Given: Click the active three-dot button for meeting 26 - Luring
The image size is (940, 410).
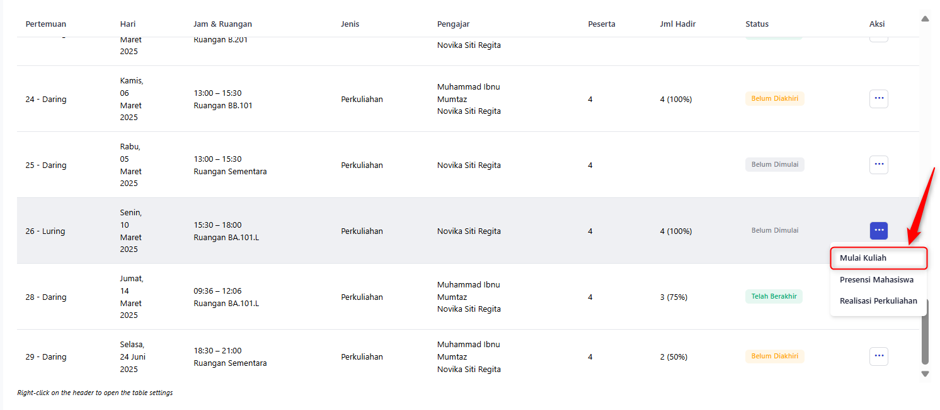Looking at the screenshot, I should pos(878,231).
